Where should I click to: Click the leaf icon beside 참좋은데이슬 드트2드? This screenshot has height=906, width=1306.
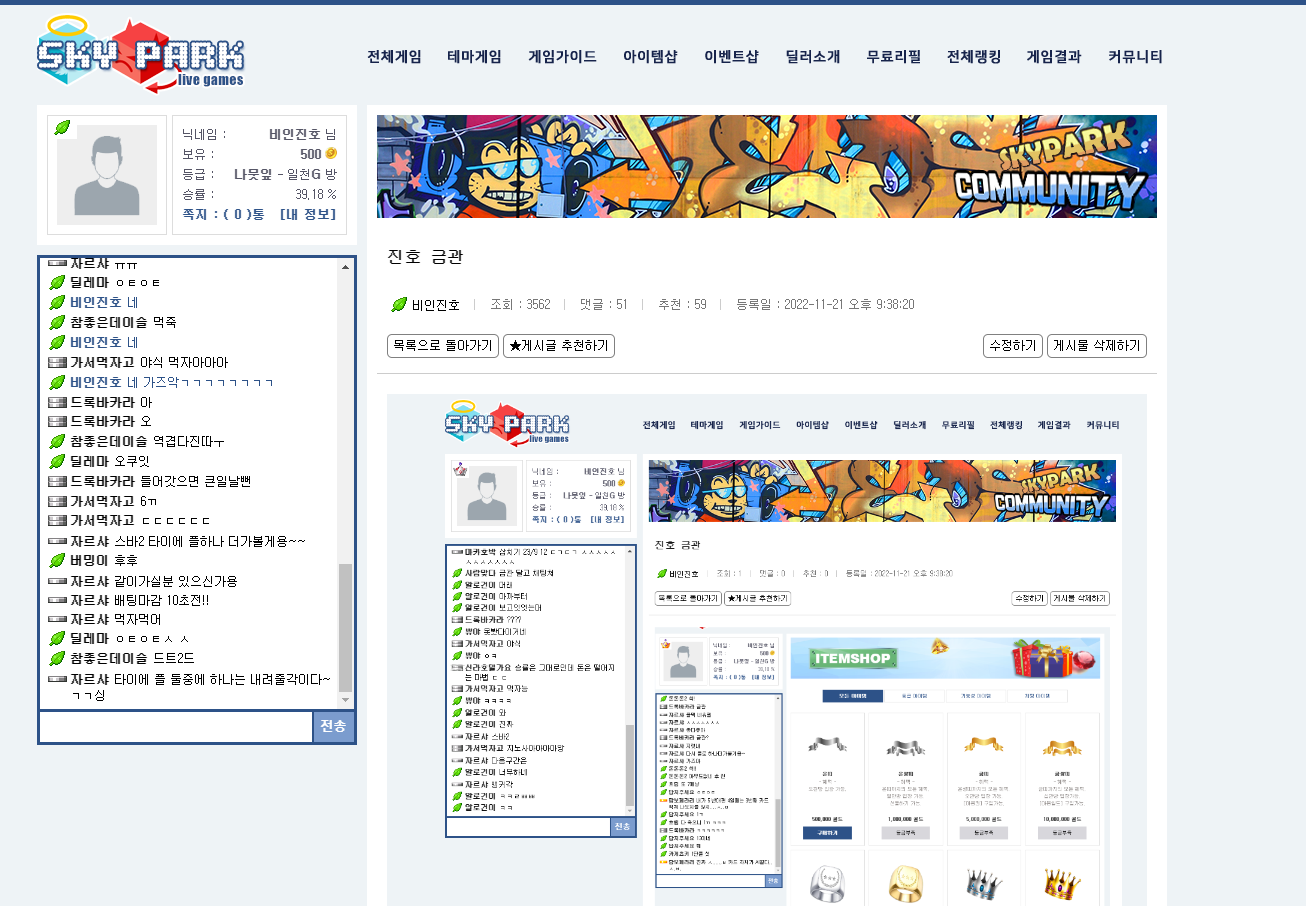tap(57, 658)
